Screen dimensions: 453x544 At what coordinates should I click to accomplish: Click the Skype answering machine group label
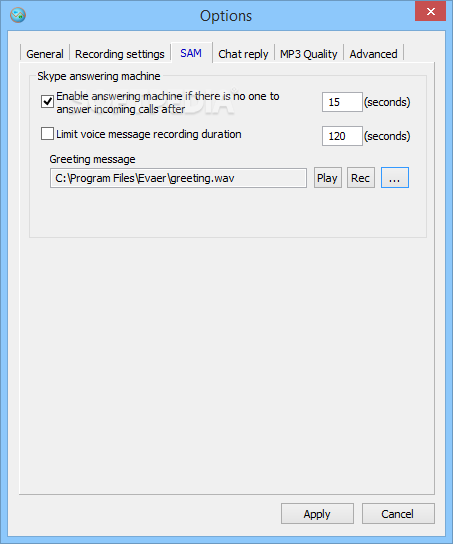pos(99,76)
